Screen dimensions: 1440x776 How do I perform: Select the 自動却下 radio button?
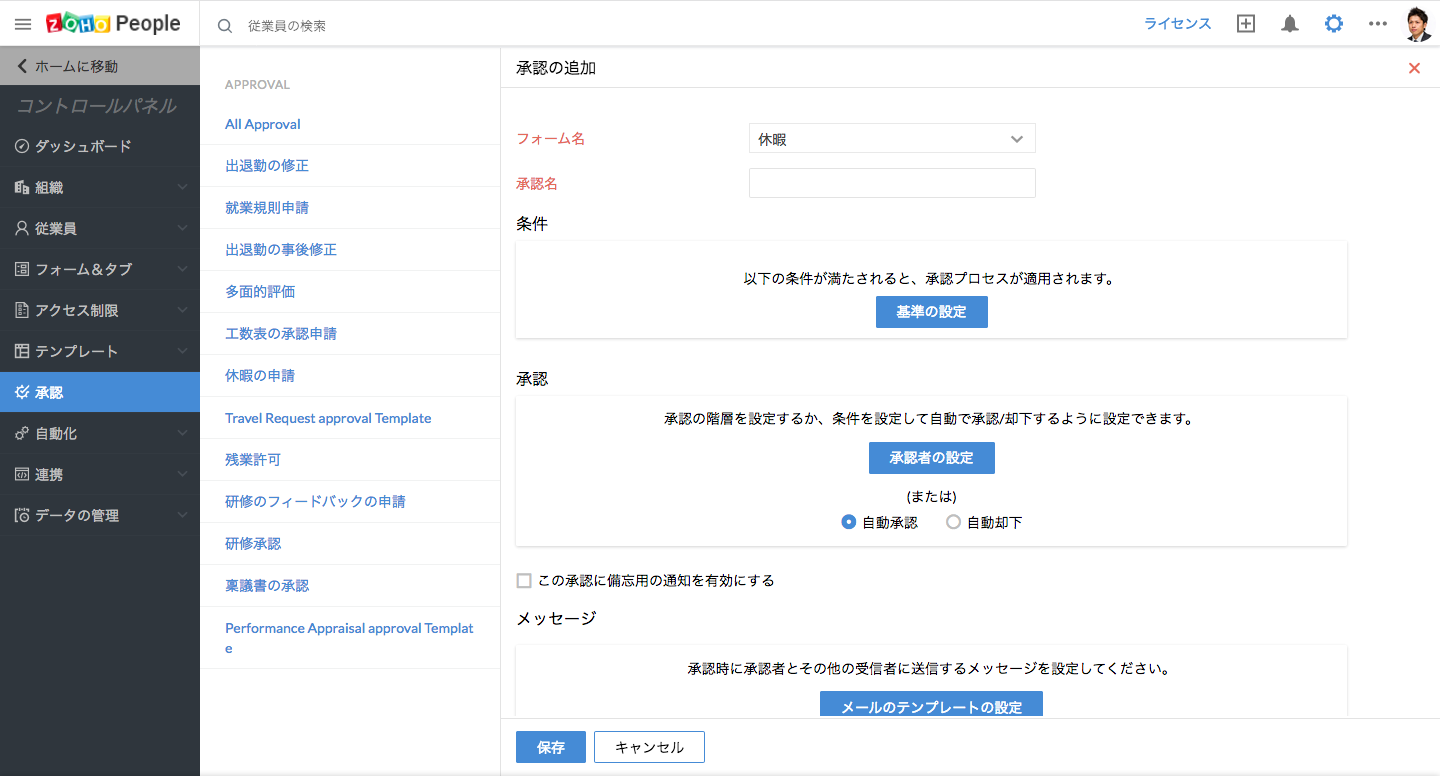tap(953, 522)
